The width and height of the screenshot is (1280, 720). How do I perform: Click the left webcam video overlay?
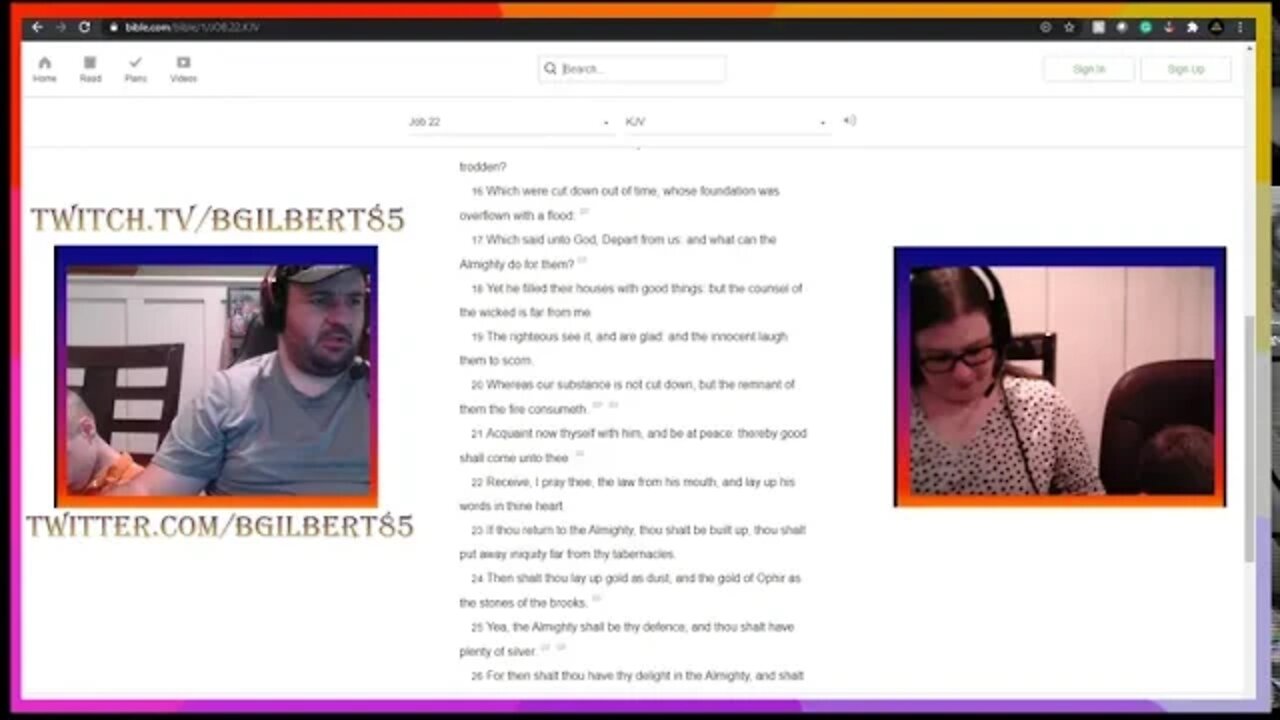[216, 375]
